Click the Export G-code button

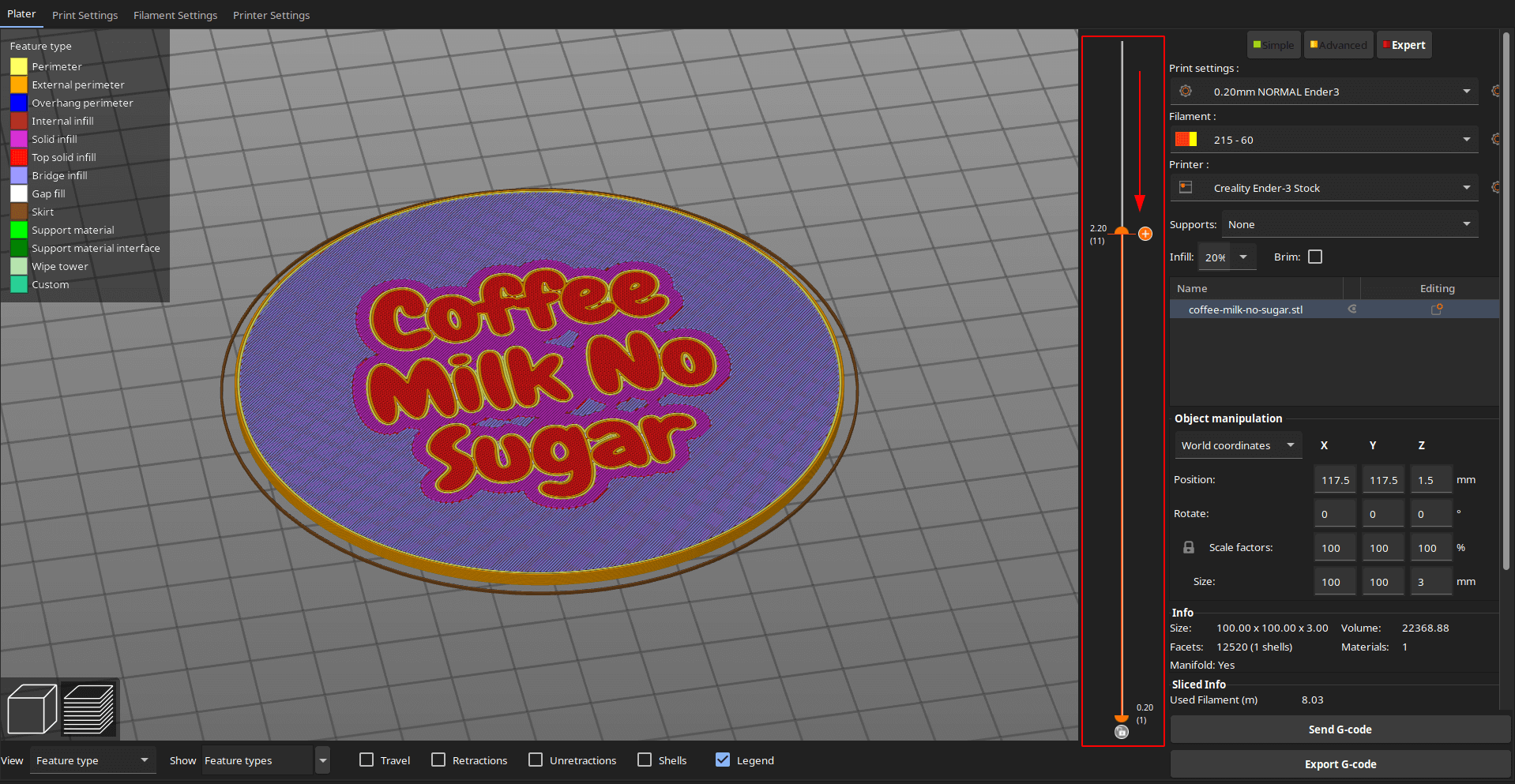click(x=1340, y=764)
